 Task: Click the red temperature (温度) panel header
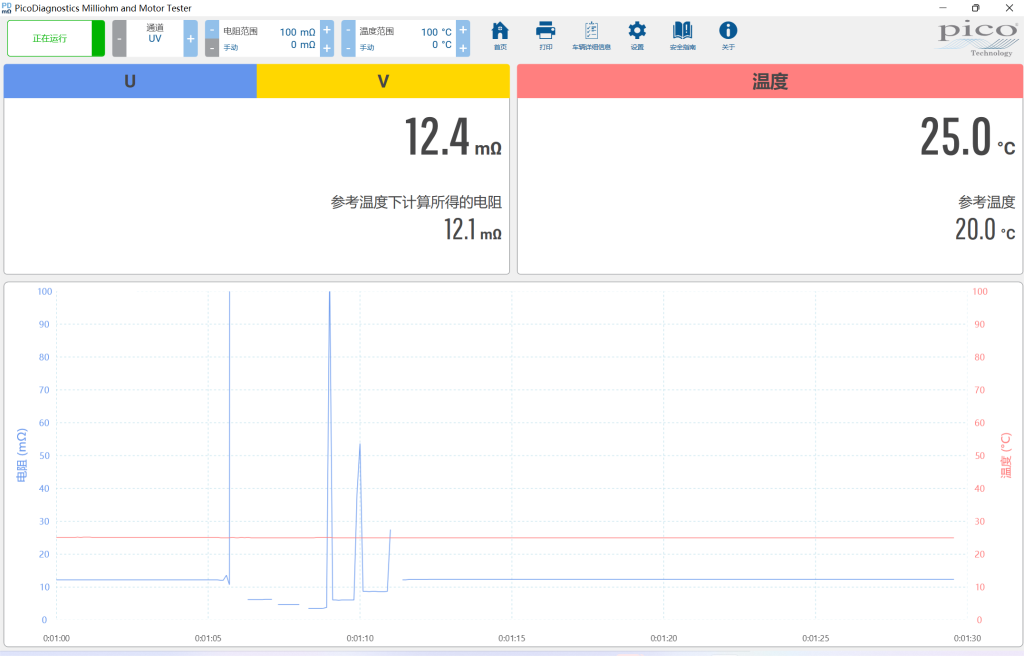(x=770, y=81)
